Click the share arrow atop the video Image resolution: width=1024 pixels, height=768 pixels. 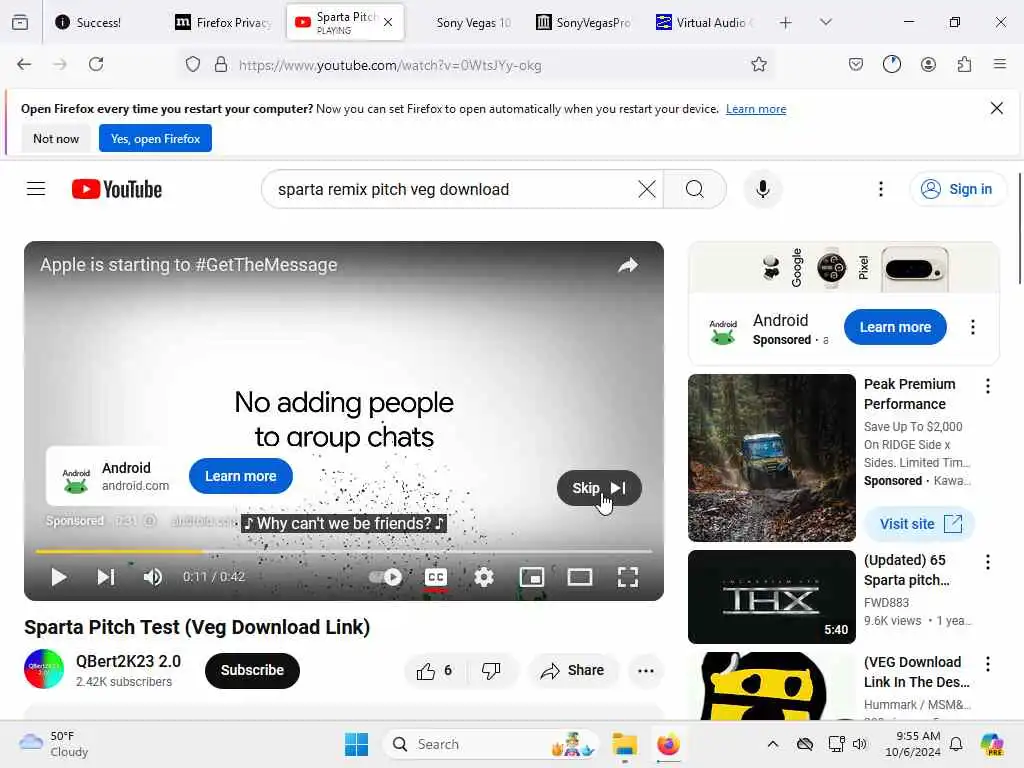click(628, 265)
